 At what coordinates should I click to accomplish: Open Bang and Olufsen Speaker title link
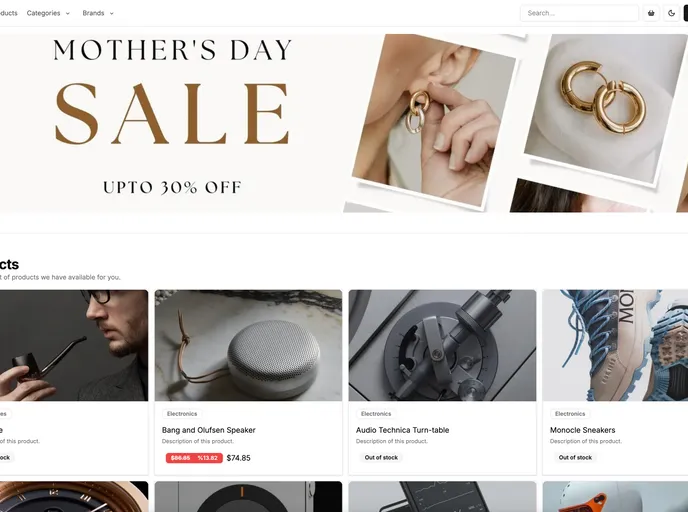[208, 430]
